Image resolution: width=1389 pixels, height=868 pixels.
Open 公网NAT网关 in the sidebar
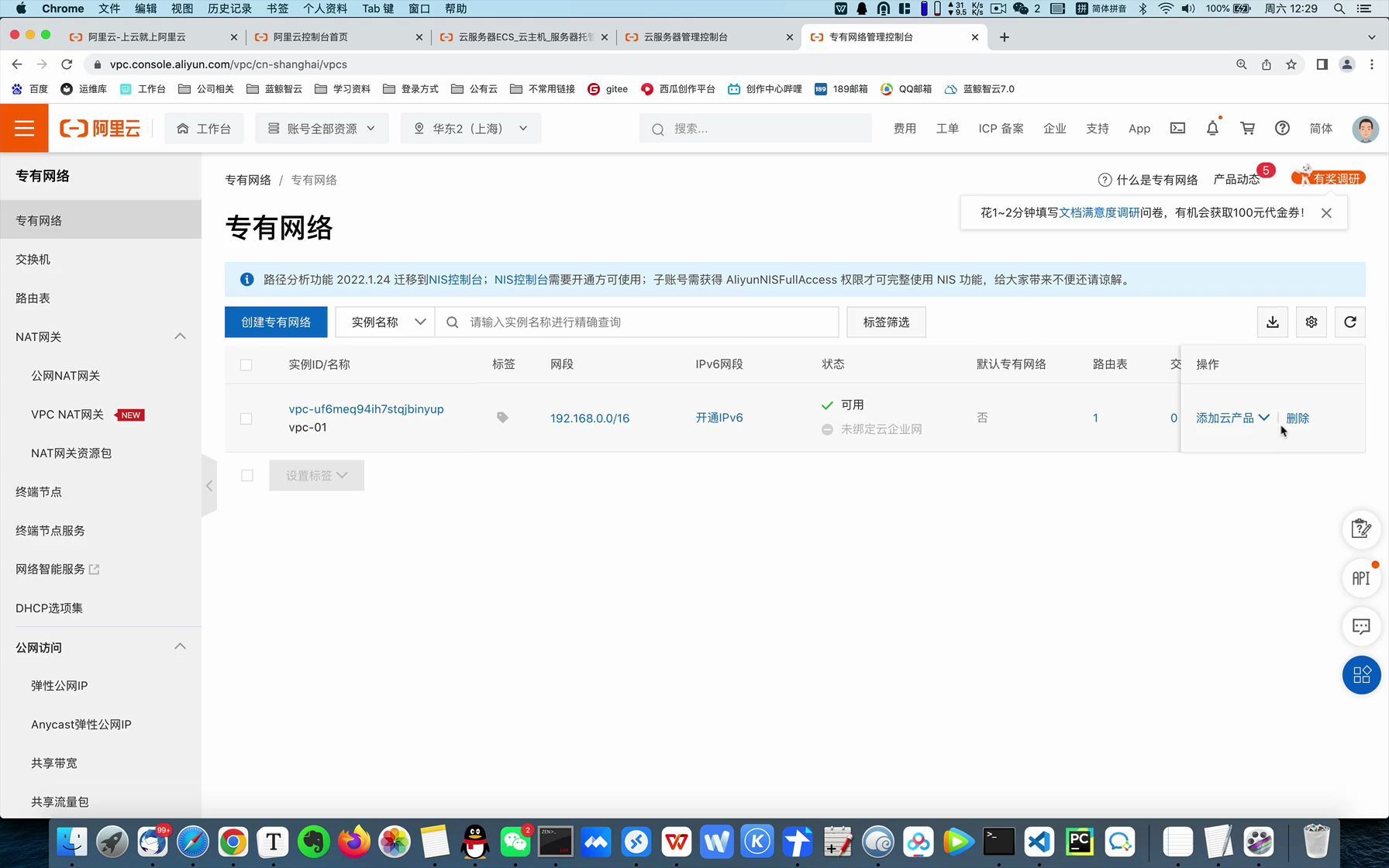[66, 376]
